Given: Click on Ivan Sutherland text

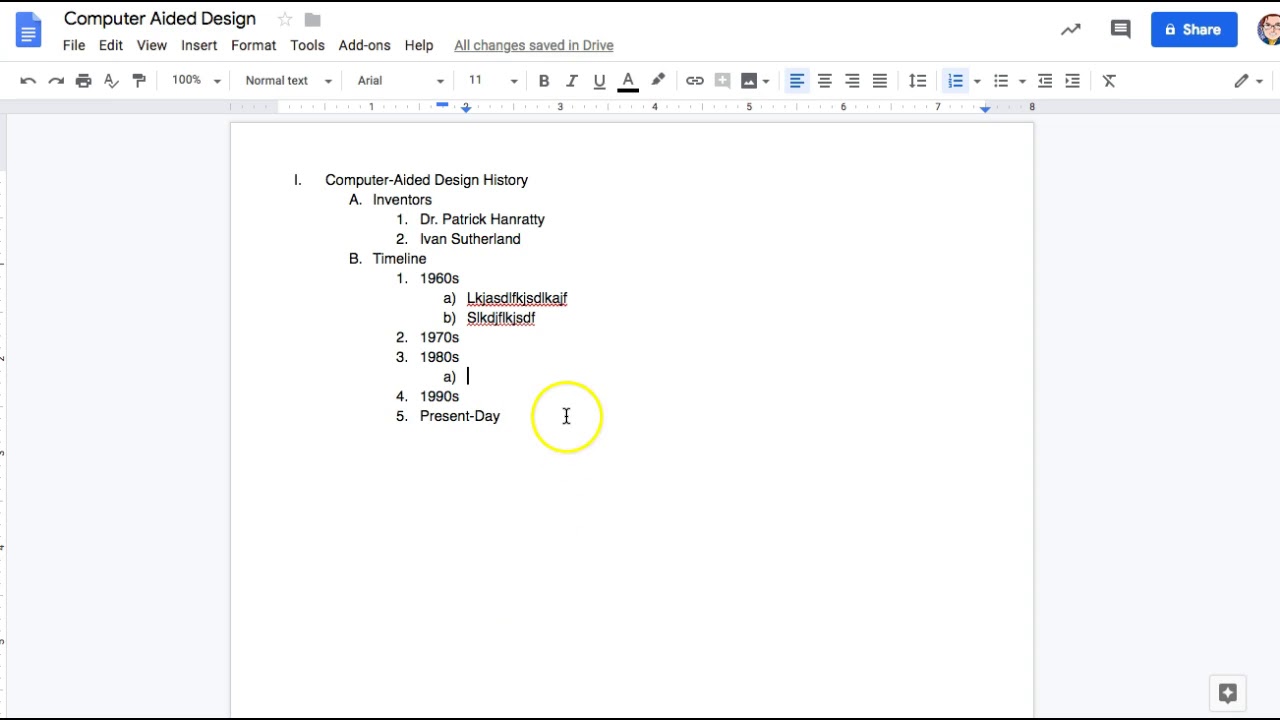Looking at the screenshot, I should point(470,239).
